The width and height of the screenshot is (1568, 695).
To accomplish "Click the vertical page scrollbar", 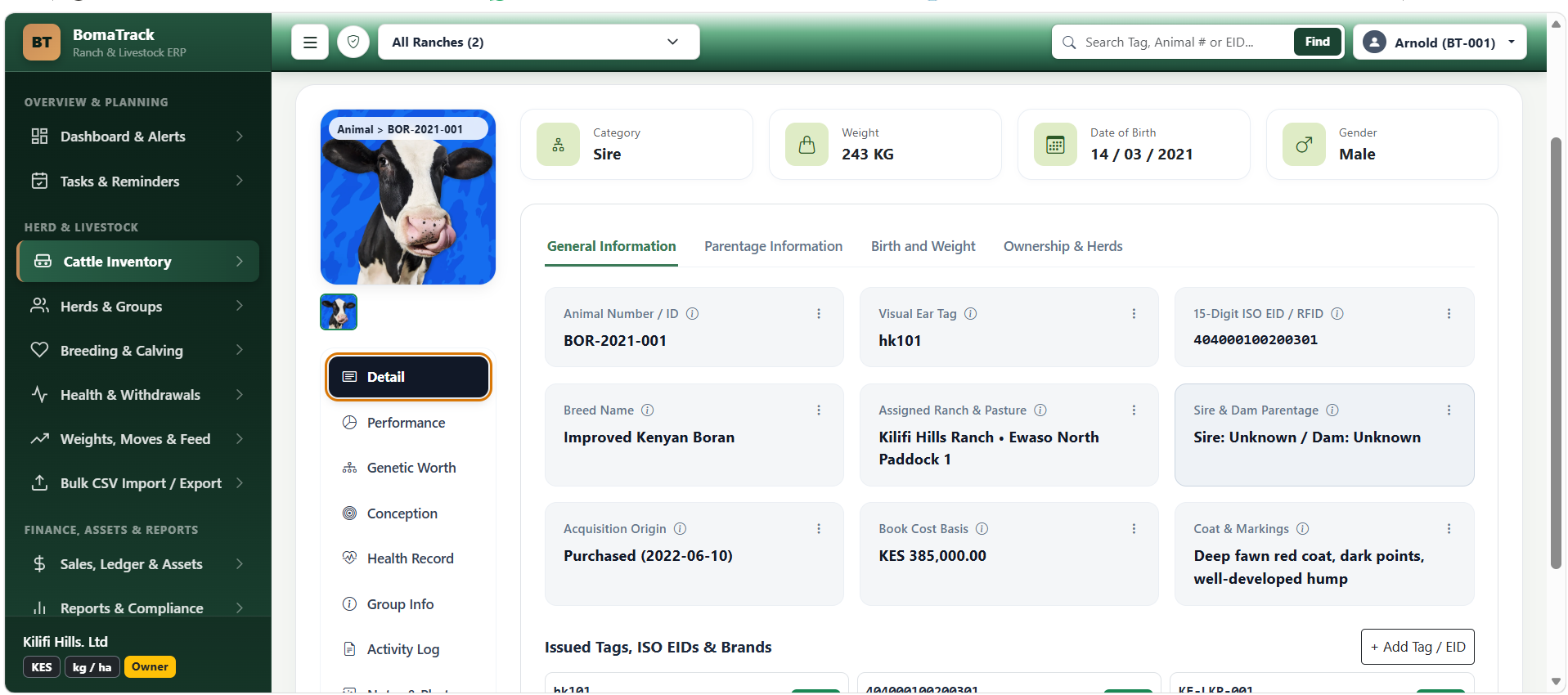I will pos(1556,352).
